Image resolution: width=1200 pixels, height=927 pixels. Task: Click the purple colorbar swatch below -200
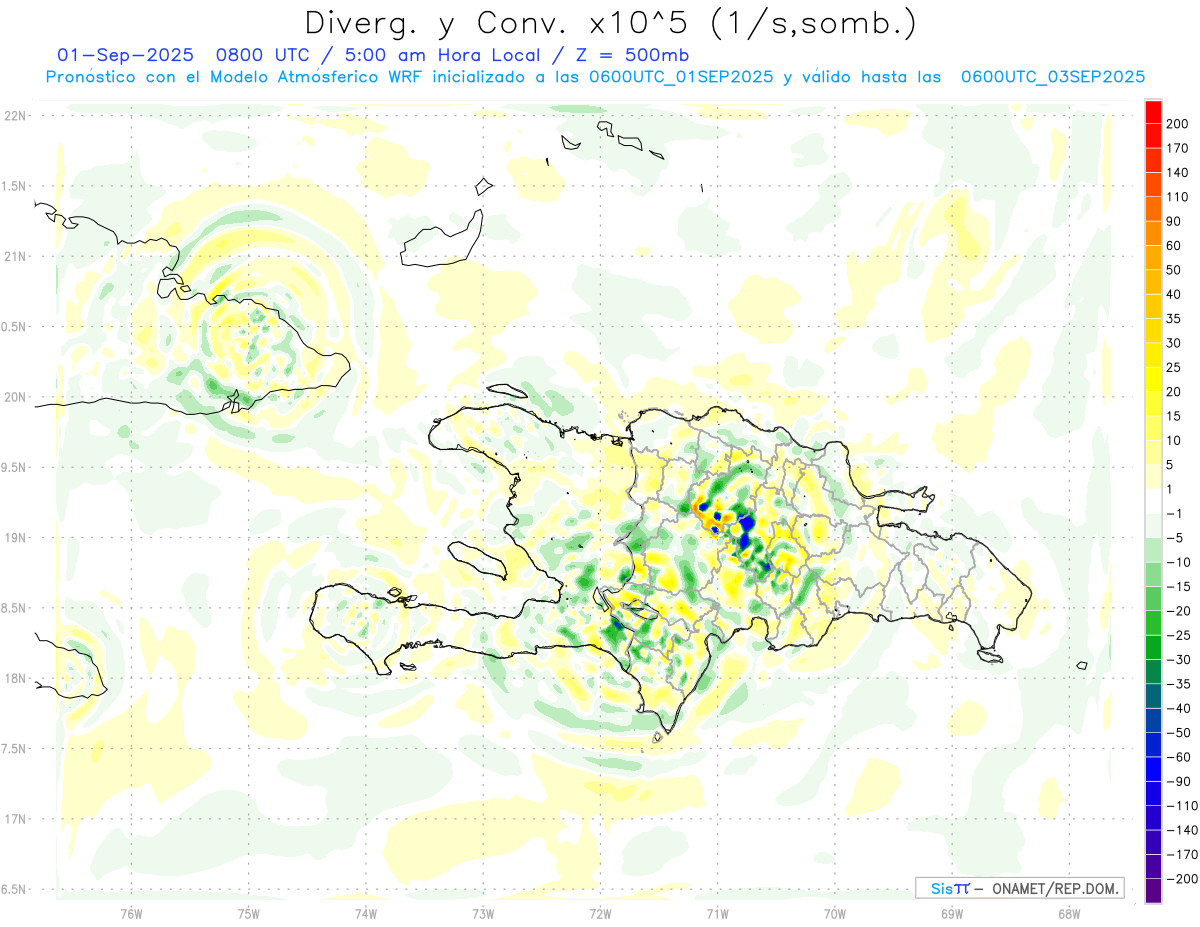coord(1153,892)
